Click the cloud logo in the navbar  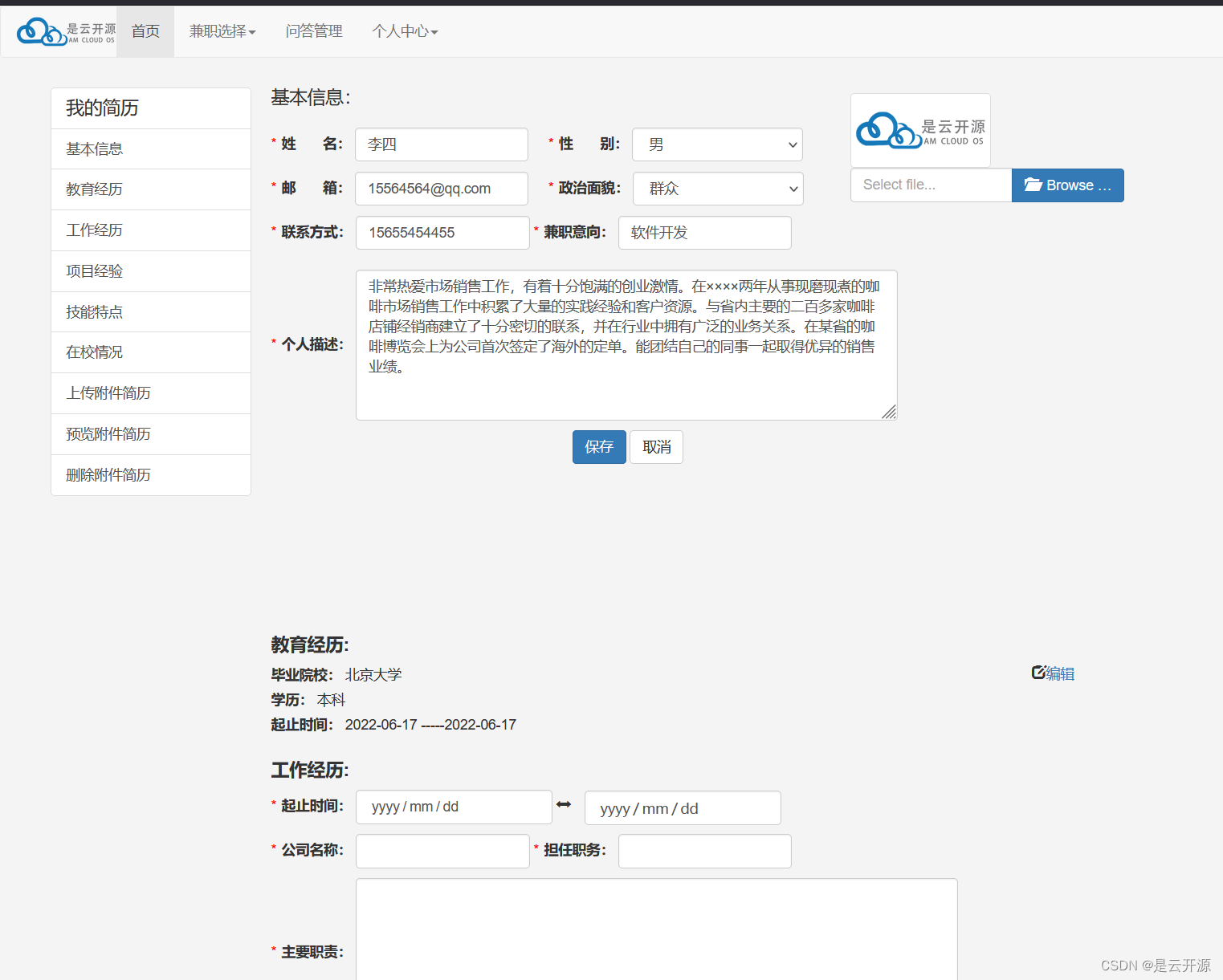coord(66,31)
